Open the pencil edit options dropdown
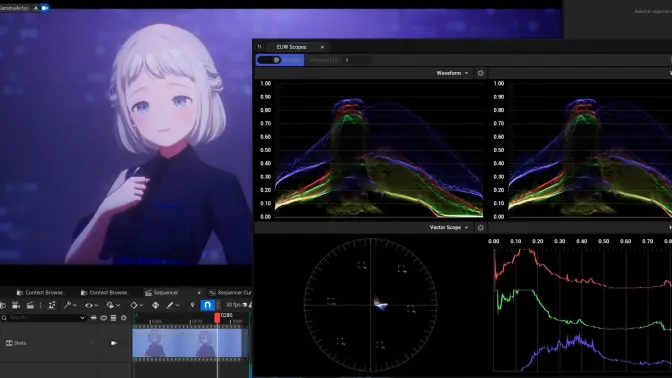 click(x=173, y=305)
